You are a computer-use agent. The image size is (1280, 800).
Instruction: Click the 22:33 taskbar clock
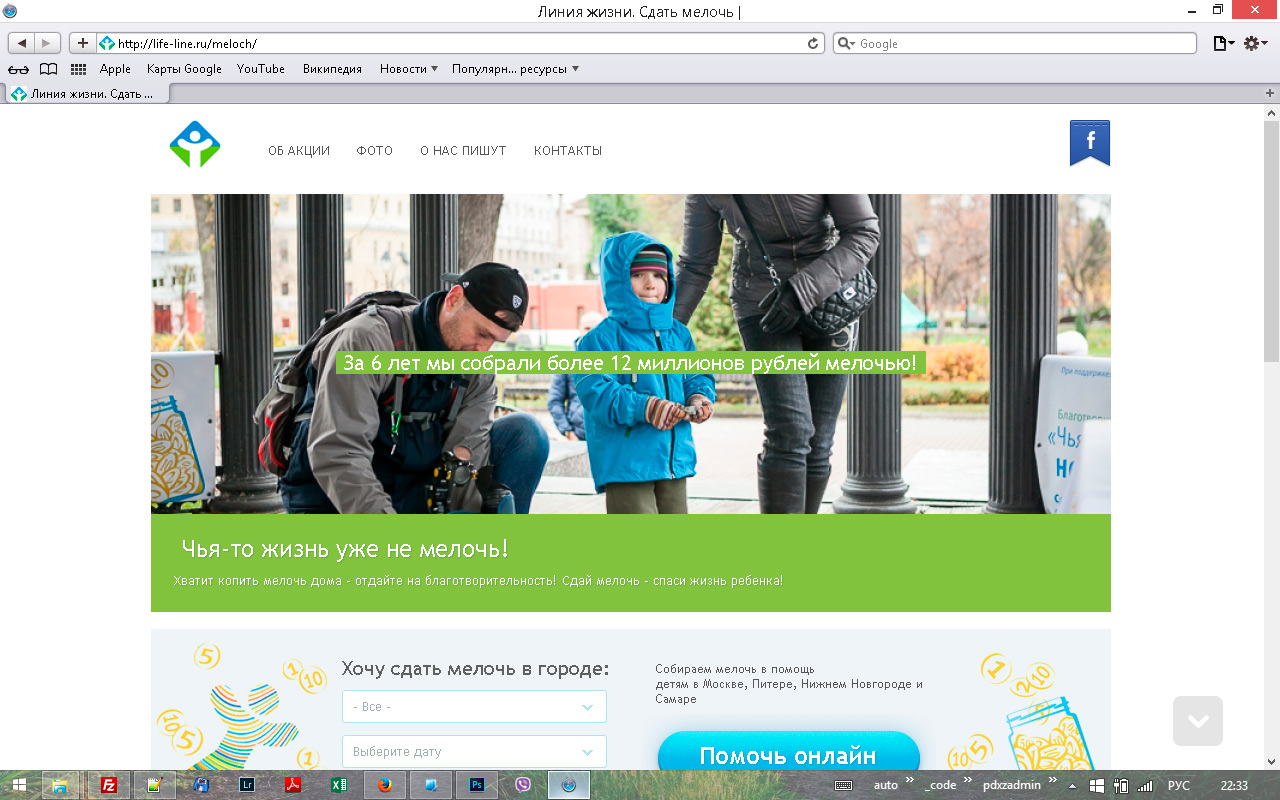pyautogui.click(x=1234, y=785)
